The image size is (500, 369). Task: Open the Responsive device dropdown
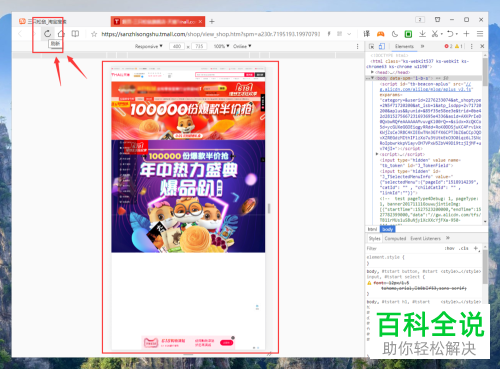click(x=149, y=46)
